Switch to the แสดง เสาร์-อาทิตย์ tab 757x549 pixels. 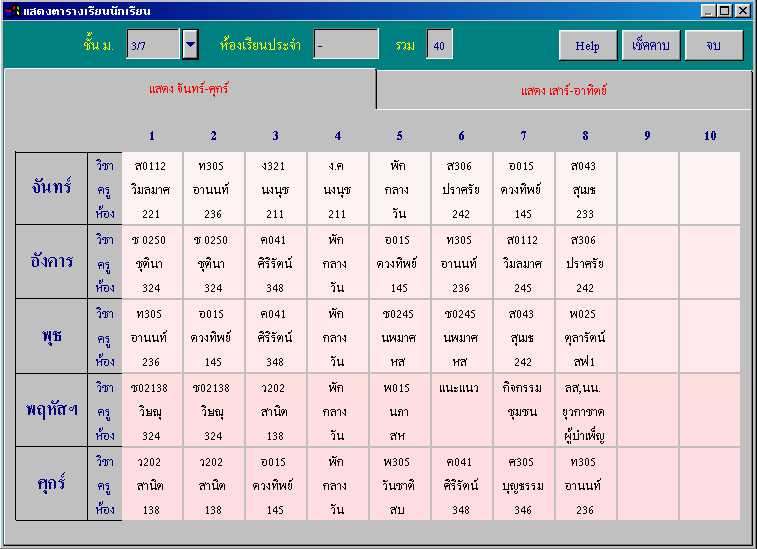(x=563, y=90)
